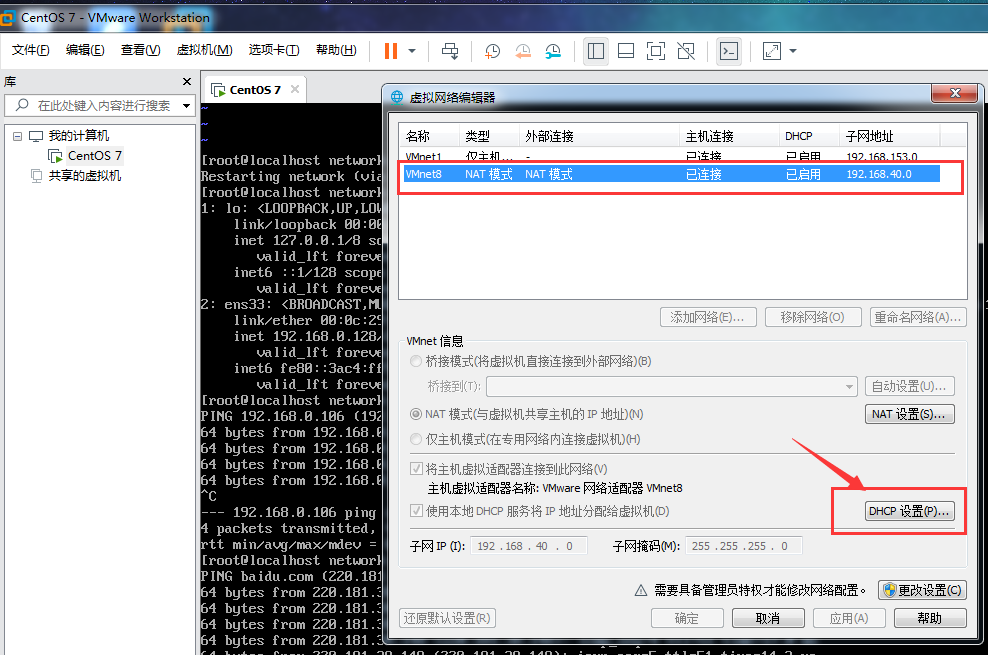The image size is (988, 655).
Task: Click the 帮助 button in the dialog
Action: coord(930,618)
